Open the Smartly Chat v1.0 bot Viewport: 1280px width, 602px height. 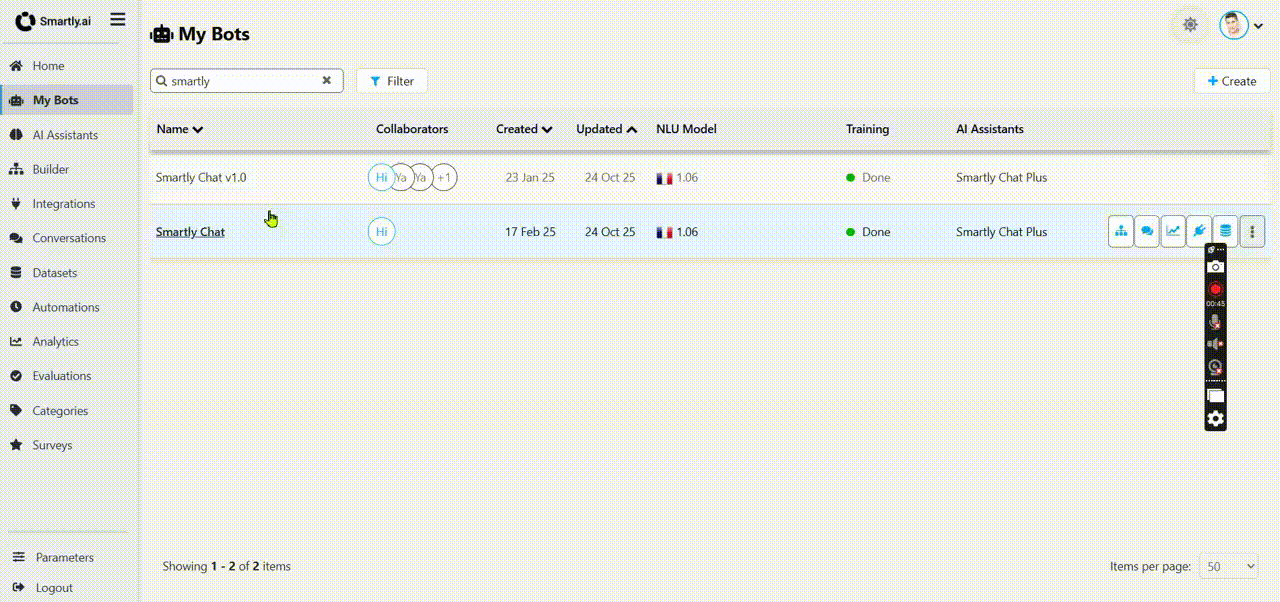click(x=201, y=178)
